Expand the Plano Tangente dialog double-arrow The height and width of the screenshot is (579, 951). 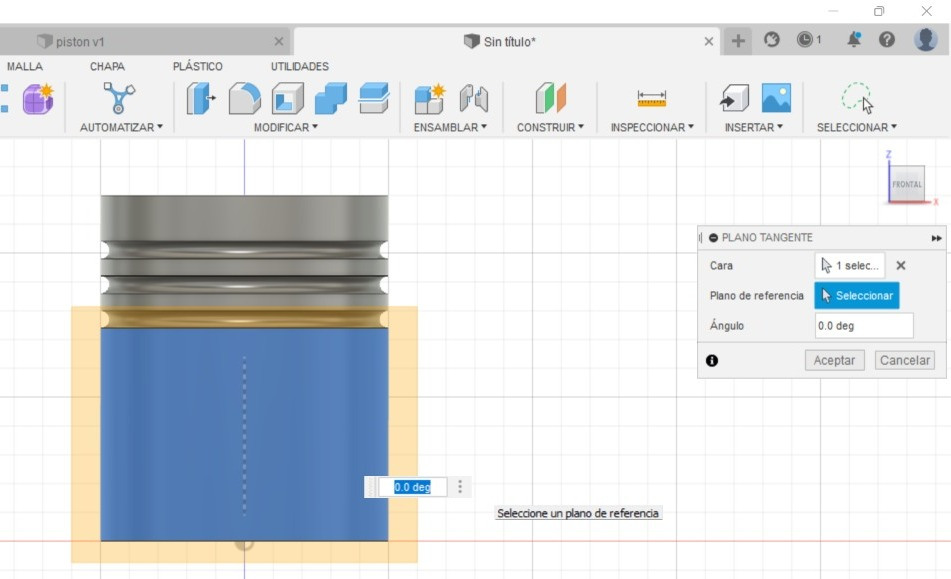pyautogui.click(x=936, y=238)
